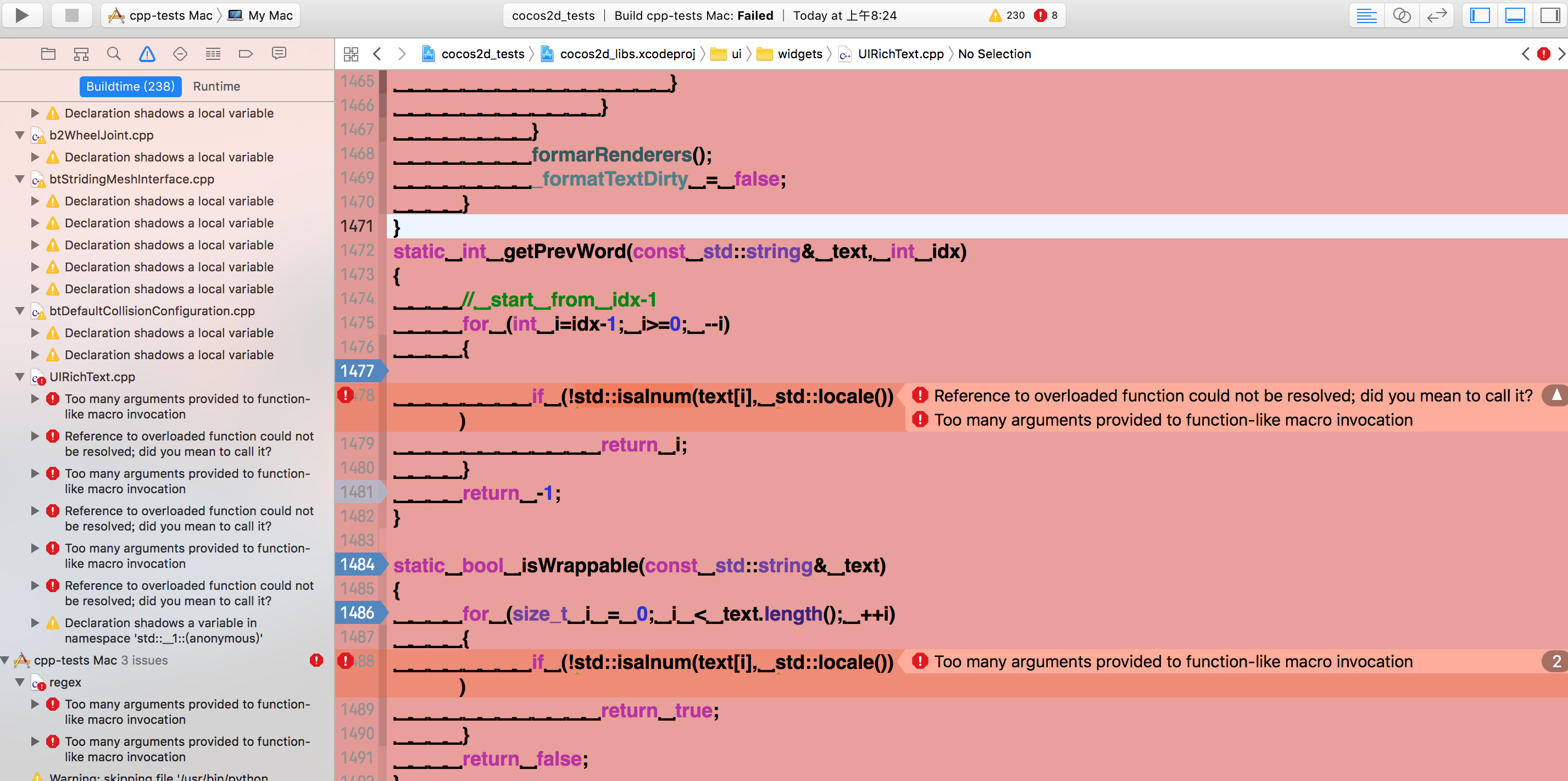This screenshot has height=781, width=1568.
Task: Open the Symbol navigator hierarchy icon
Action: tap(81, 54)
